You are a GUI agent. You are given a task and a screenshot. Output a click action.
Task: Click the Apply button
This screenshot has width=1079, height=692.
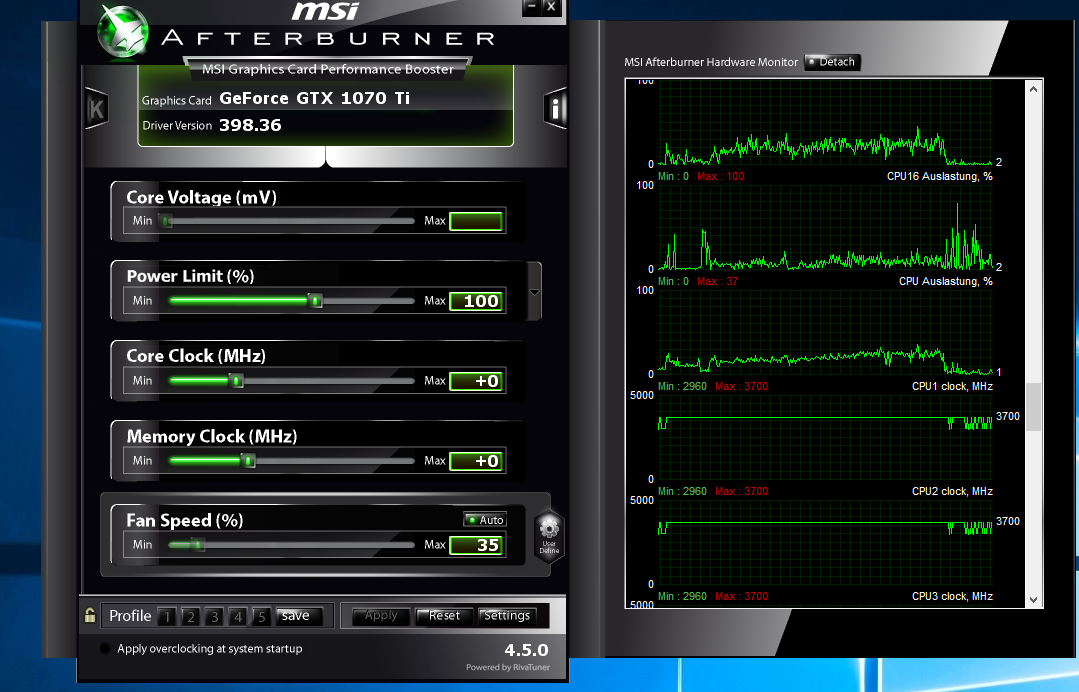[381, 616]
